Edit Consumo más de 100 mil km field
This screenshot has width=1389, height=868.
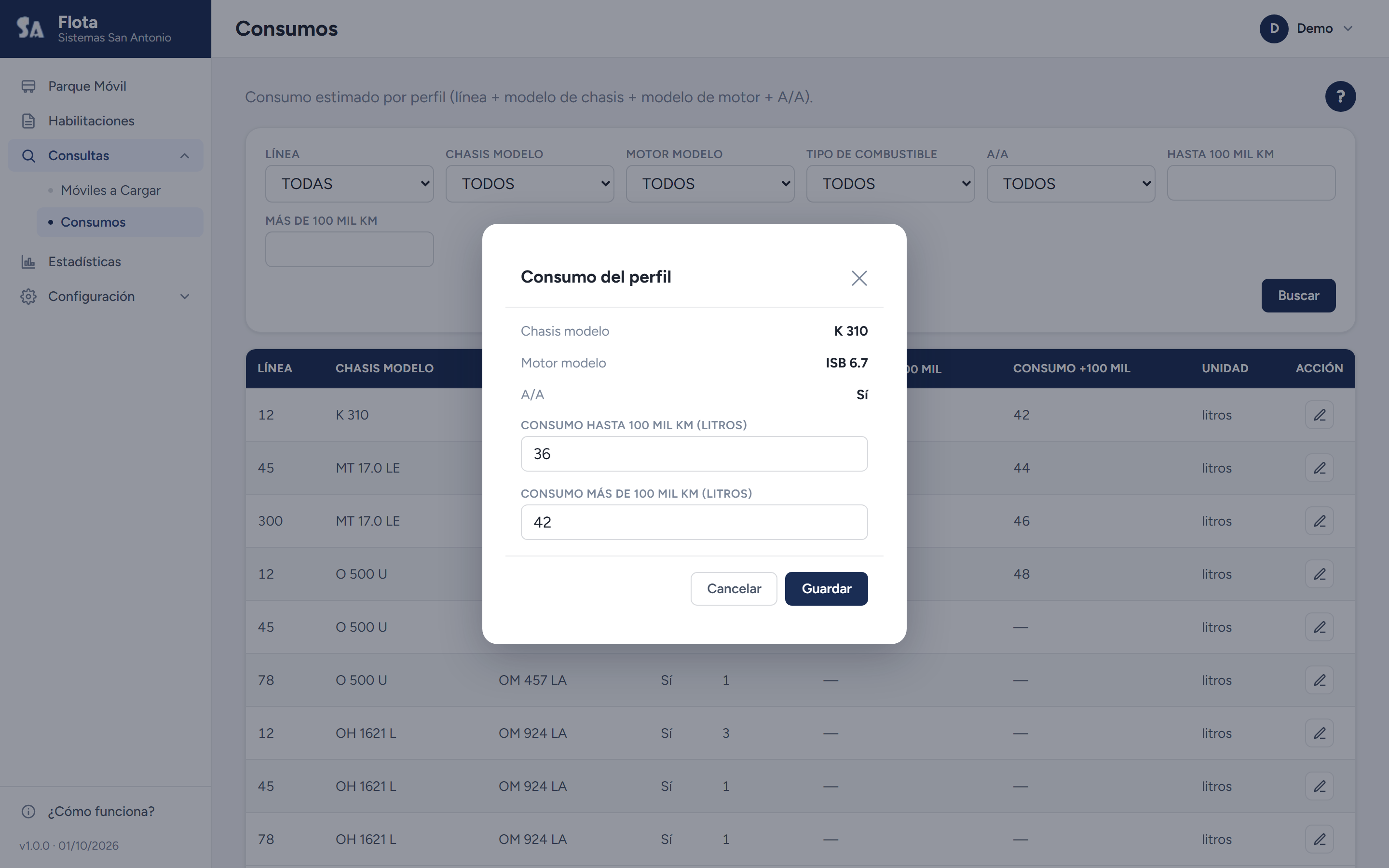click(x=694, y=522)
